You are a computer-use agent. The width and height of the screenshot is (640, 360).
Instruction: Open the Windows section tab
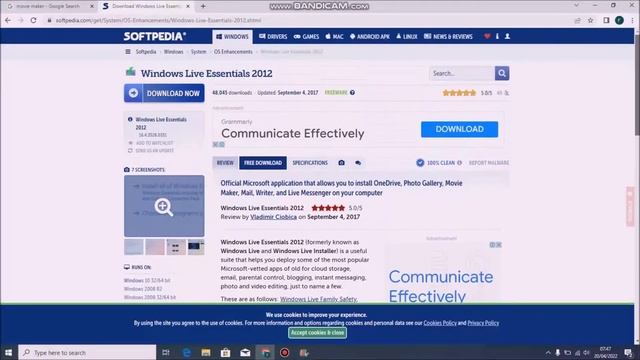point(232,37)
